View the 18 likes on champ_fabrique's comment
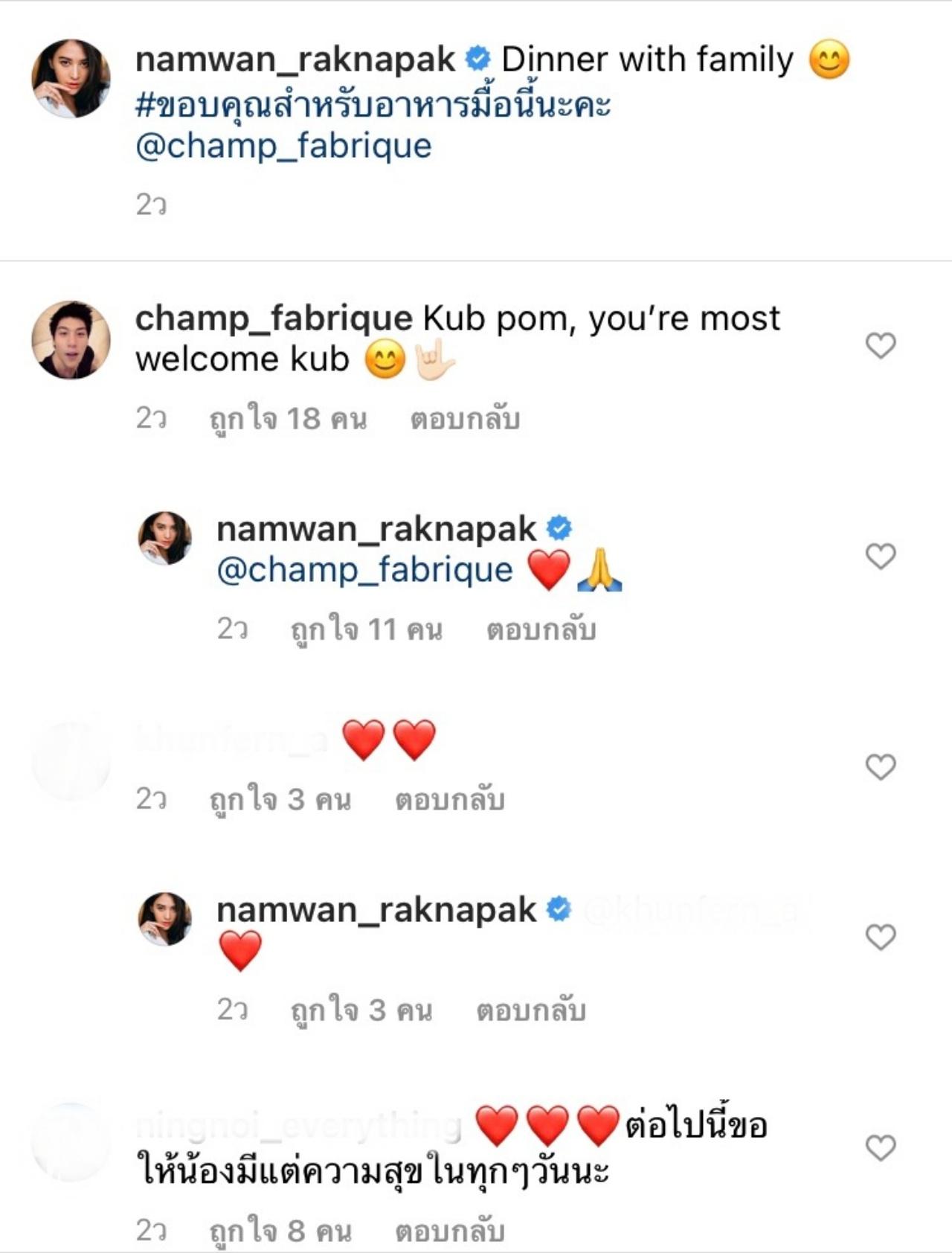Image resolution: width=952 pixels, height=1253 pixels. coord(288,420)
